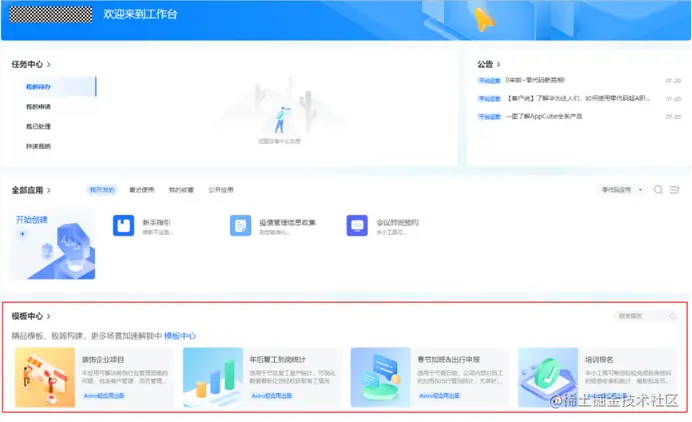692x422 pixels.
Task: Click the 全部应用 heading
Action: tap(27, 191)
